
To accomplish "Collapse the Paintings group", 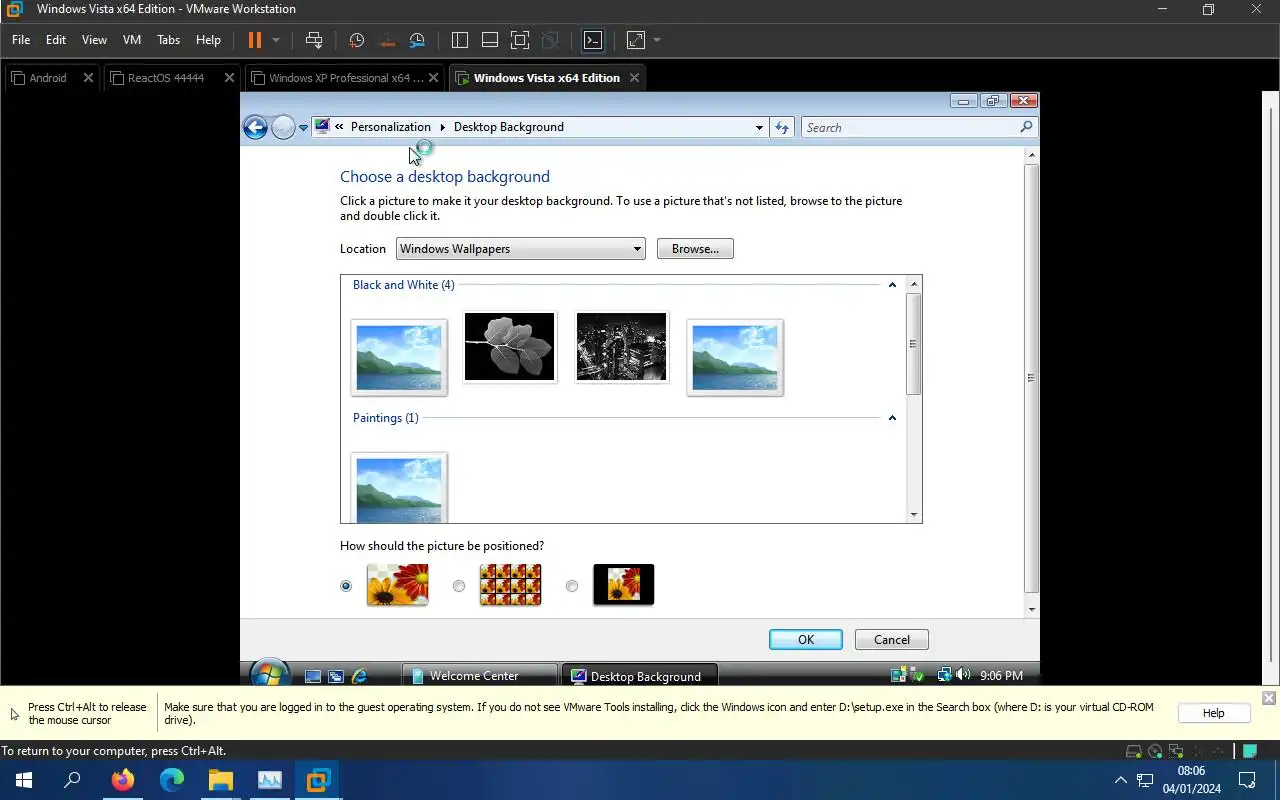I will point(892,418).
